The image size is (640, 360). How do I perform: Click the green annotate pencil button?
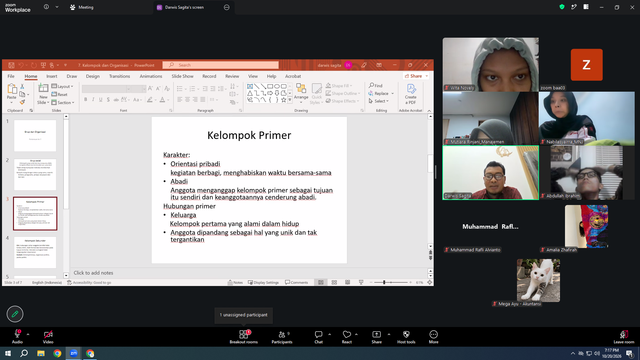point(15,314)
